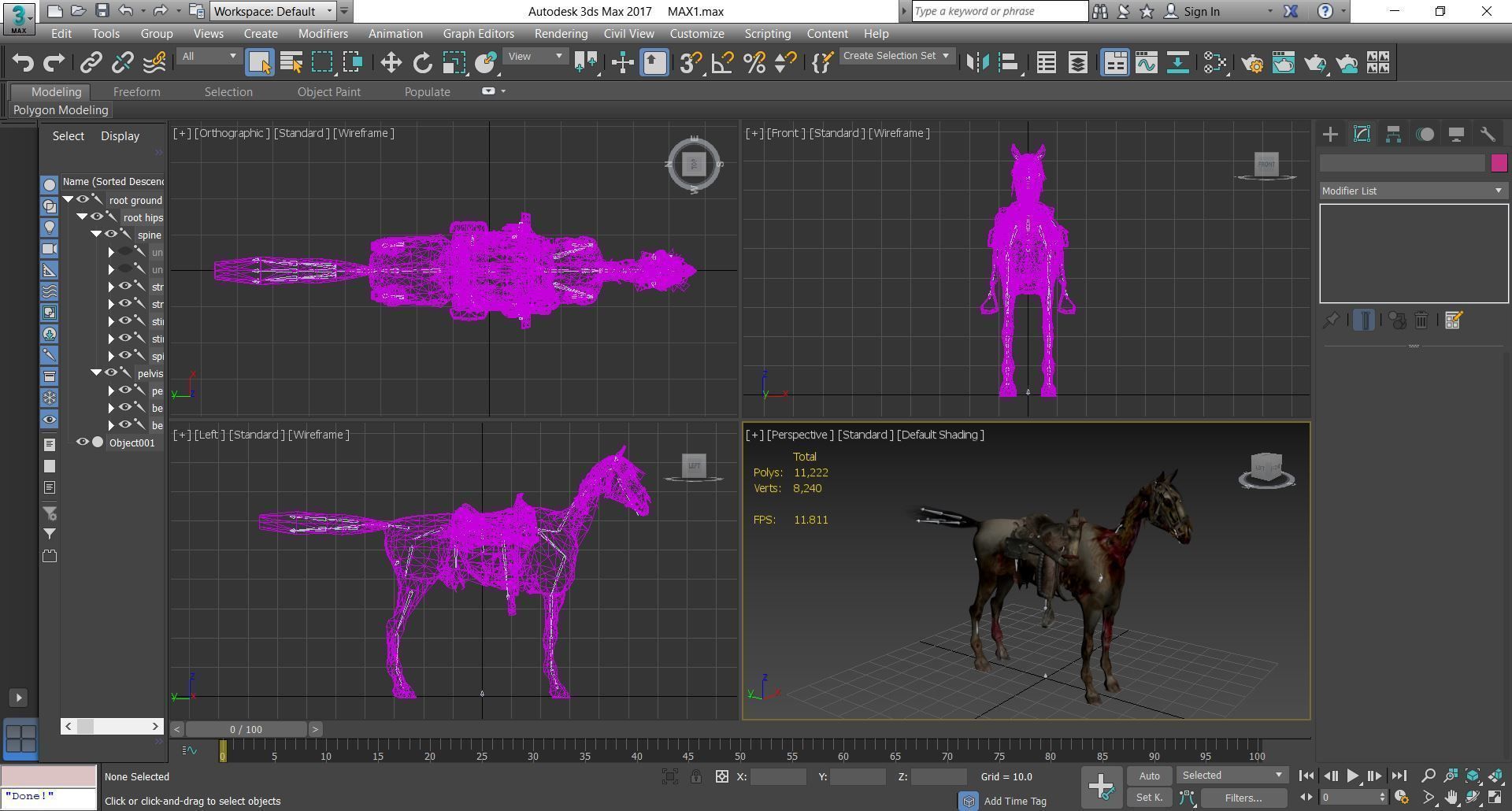Toggle visibility eye of root hips
The height and width of the screenshot is (811, 1512).
pos(97,217)
